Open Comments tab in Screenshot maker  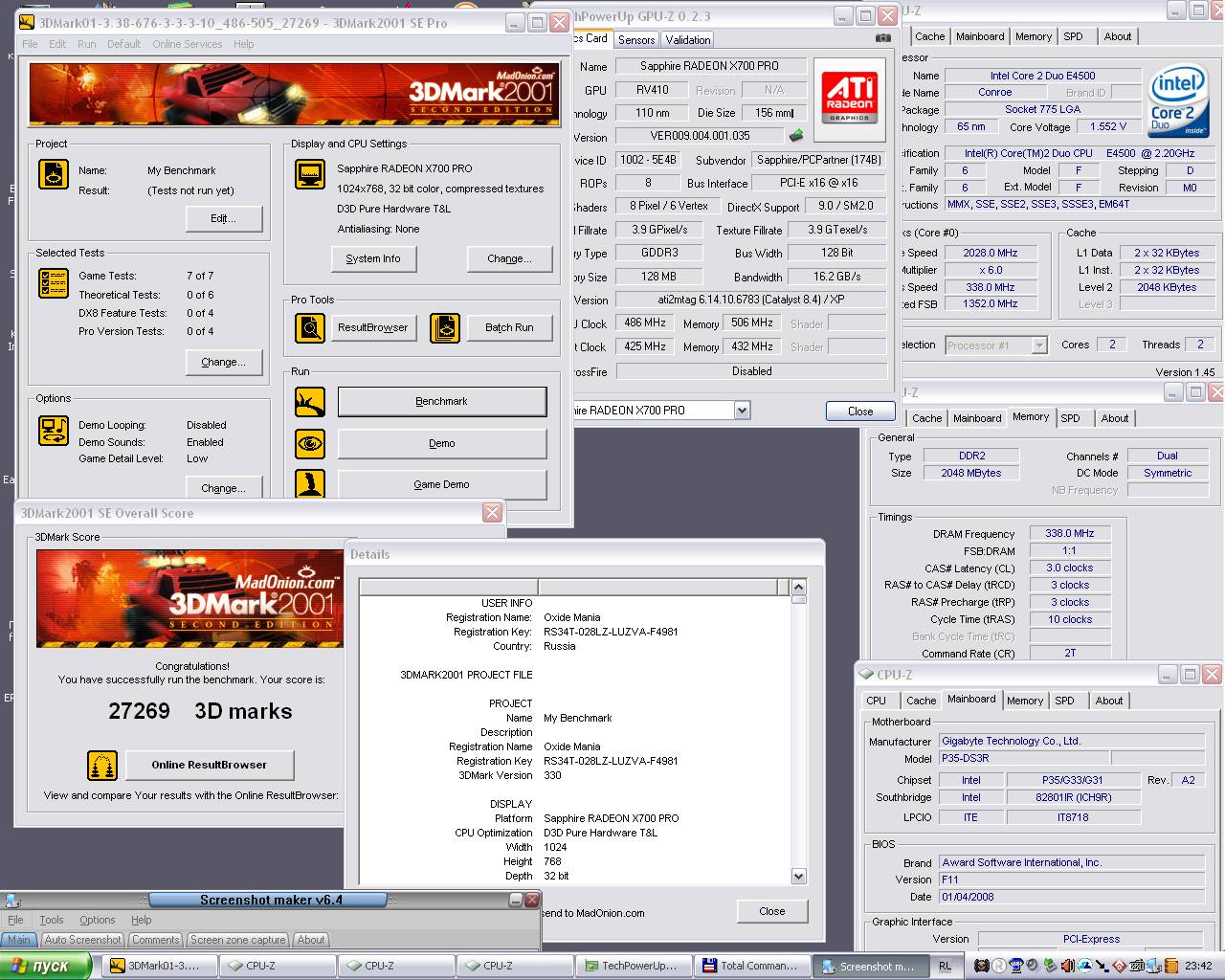[156, 940]
